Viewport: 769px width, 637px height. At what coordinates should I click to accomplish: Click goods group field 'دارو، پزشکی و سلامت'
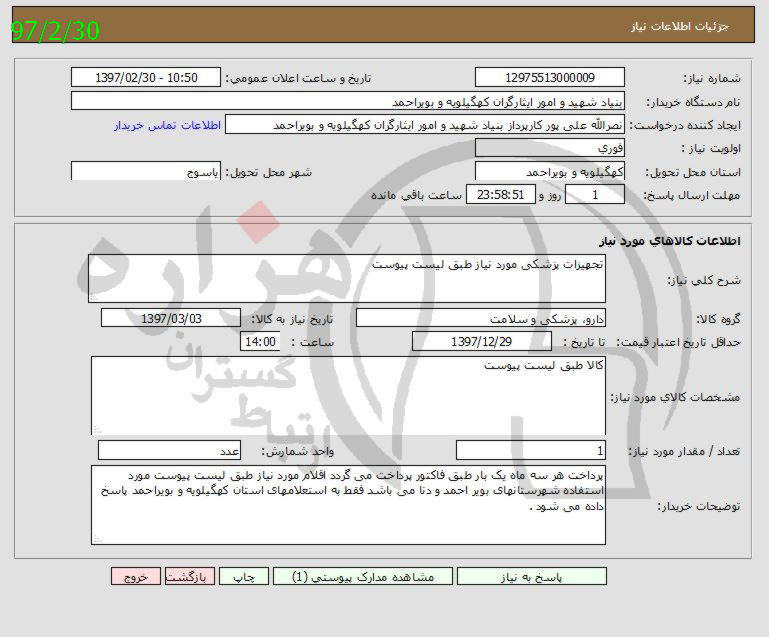pyautogui.click(x=481, y=318)
